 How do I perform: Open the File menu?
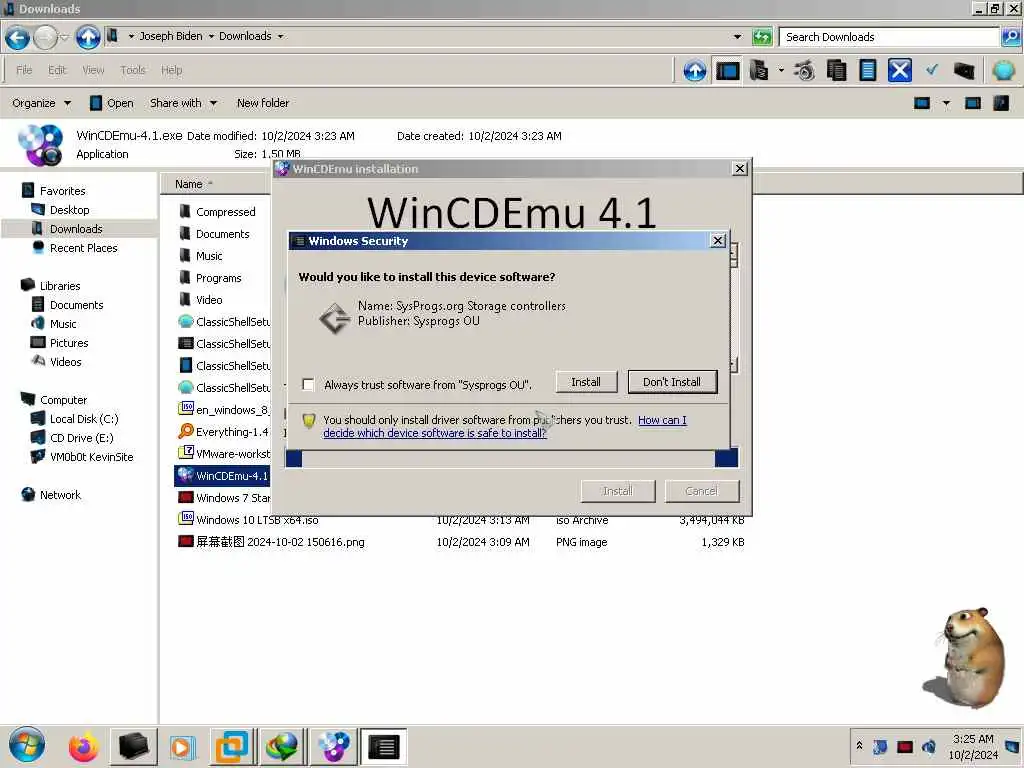point(24,70)
